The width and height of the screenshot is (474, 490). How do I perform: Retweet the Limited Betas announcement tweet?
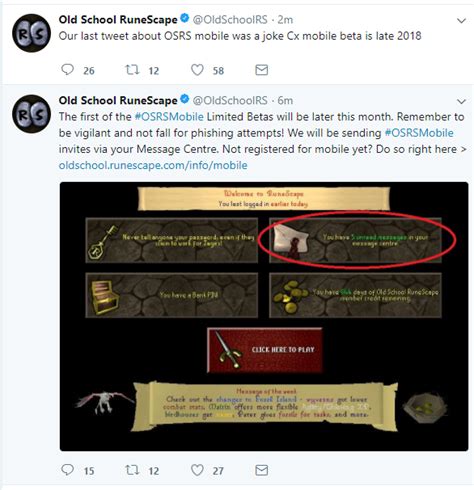[132, 470]
